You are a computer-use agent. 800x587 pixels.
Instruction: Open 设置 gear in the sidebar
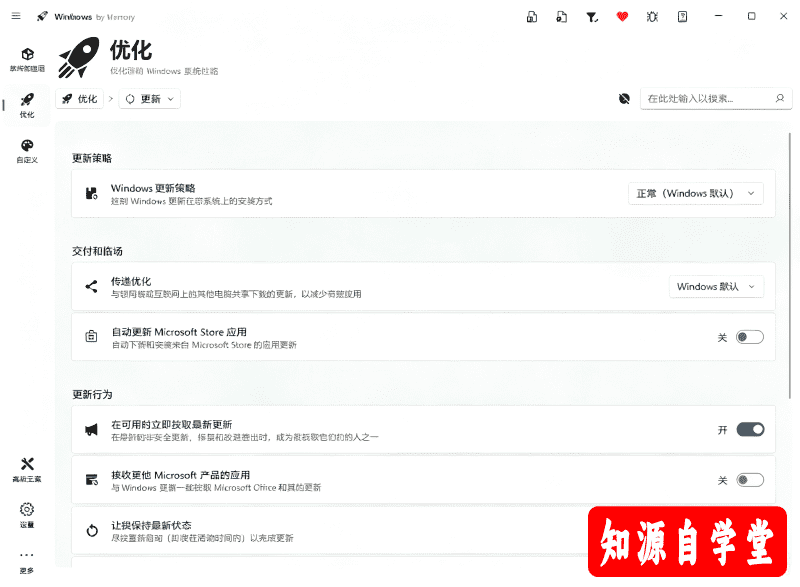tap(27, 515)
